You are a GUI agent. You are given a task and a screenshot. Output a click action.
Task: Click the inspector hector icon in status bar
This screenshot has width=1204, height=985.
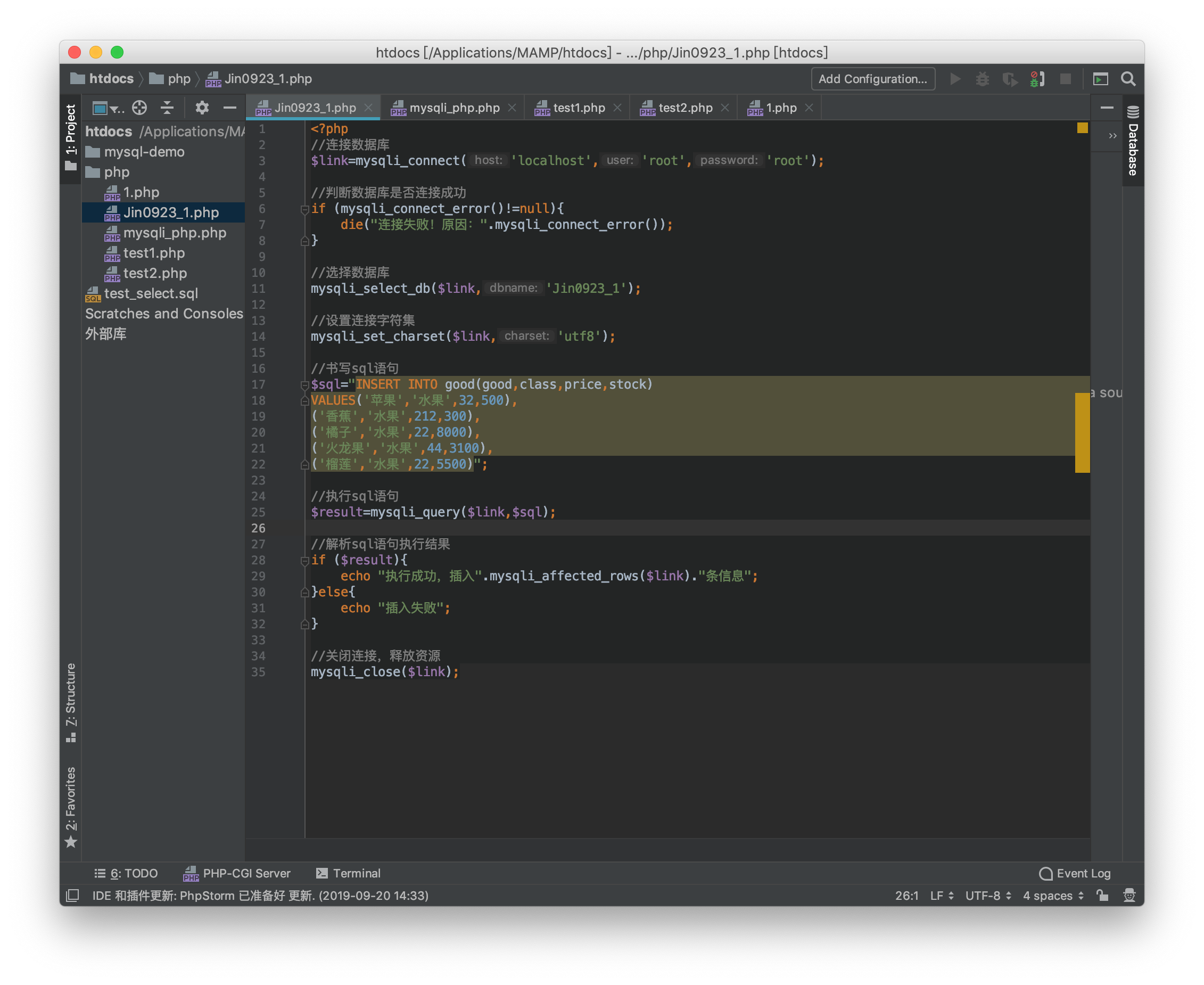pos(1129,896)
